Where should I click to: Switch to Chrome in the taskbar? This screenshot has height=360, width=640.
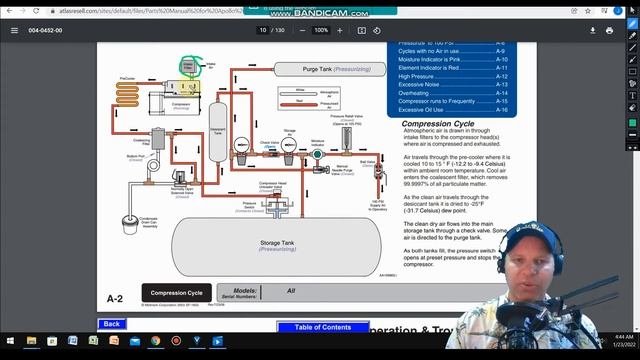point(156,341)
